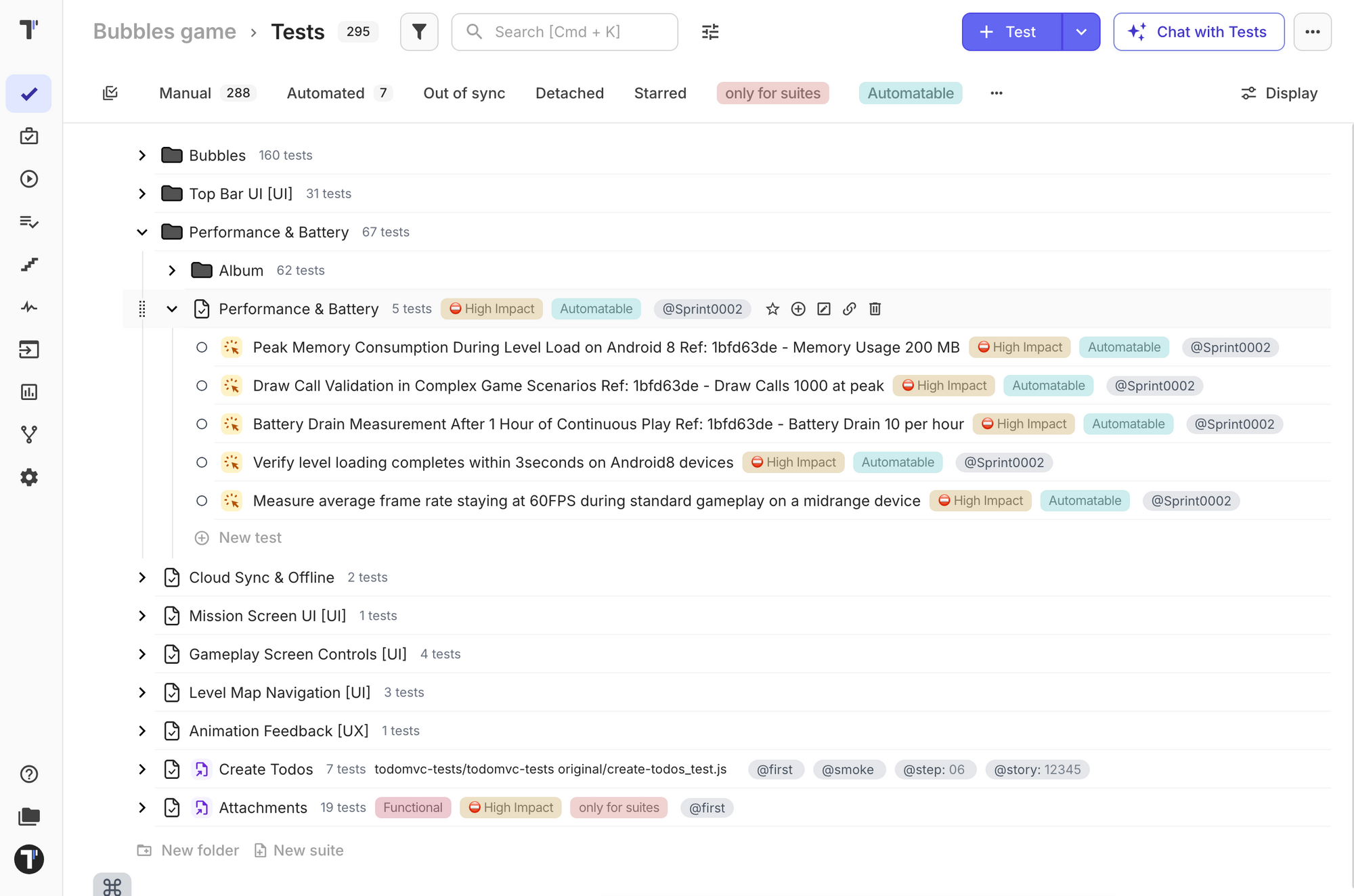
Task: Open search settings sliders next to search bar
Action: tap(709, 32)
